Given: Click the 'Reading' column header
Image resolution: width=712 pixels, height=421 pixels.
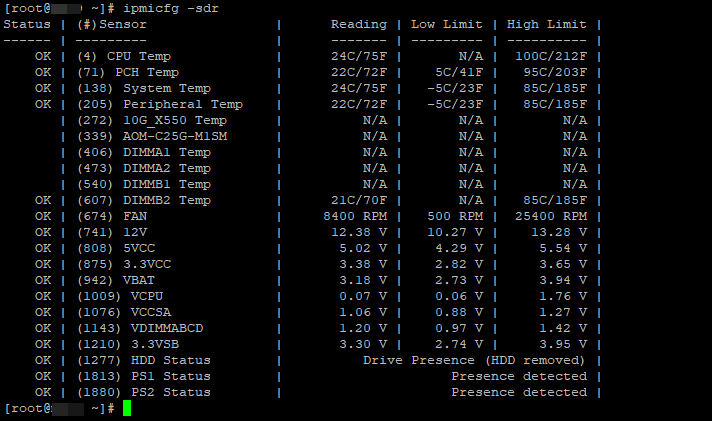Looking at the screenshot, I should click(358, 24).
